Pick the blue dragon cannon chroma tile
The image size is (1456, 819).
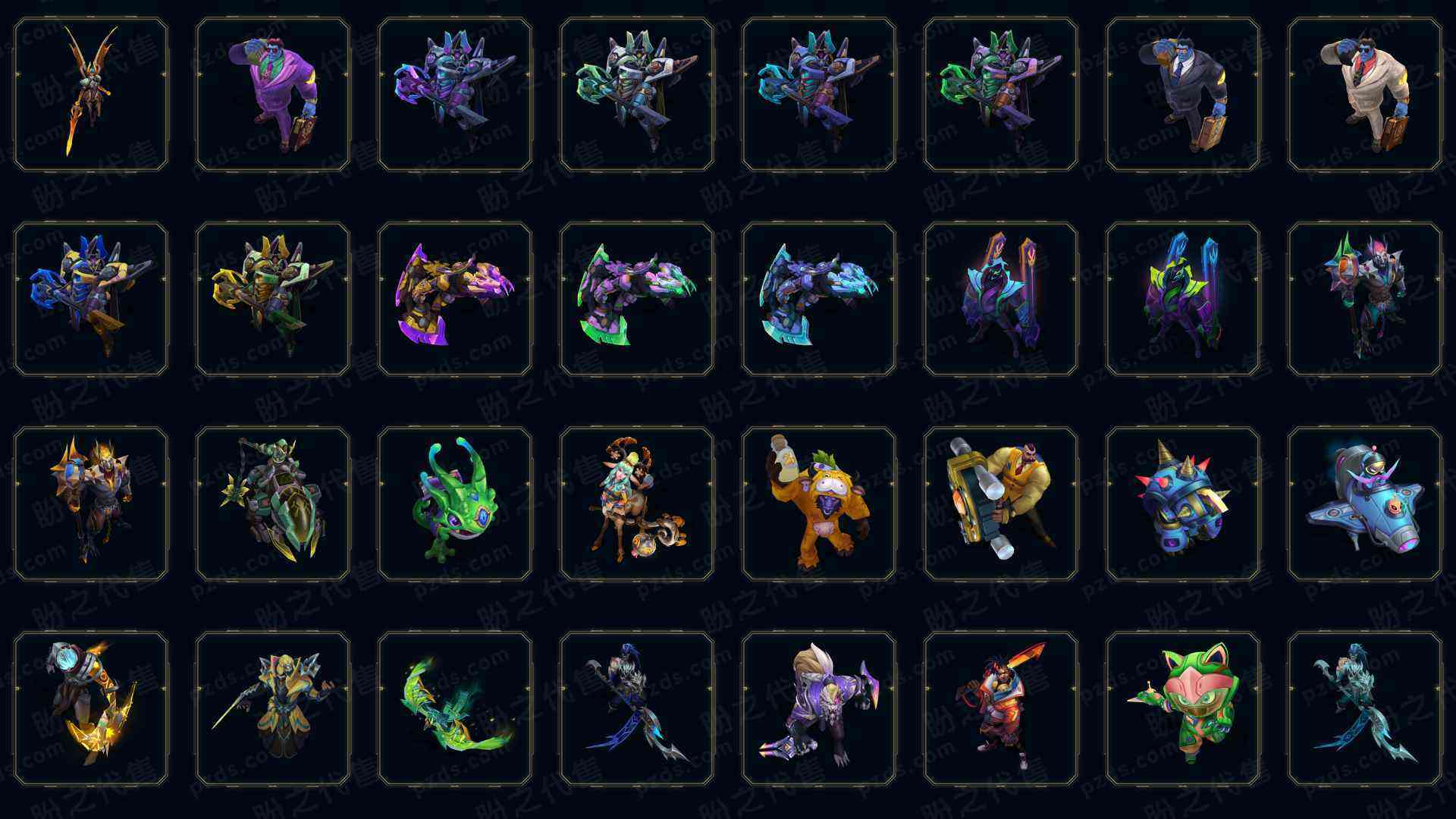coord(819,299)
